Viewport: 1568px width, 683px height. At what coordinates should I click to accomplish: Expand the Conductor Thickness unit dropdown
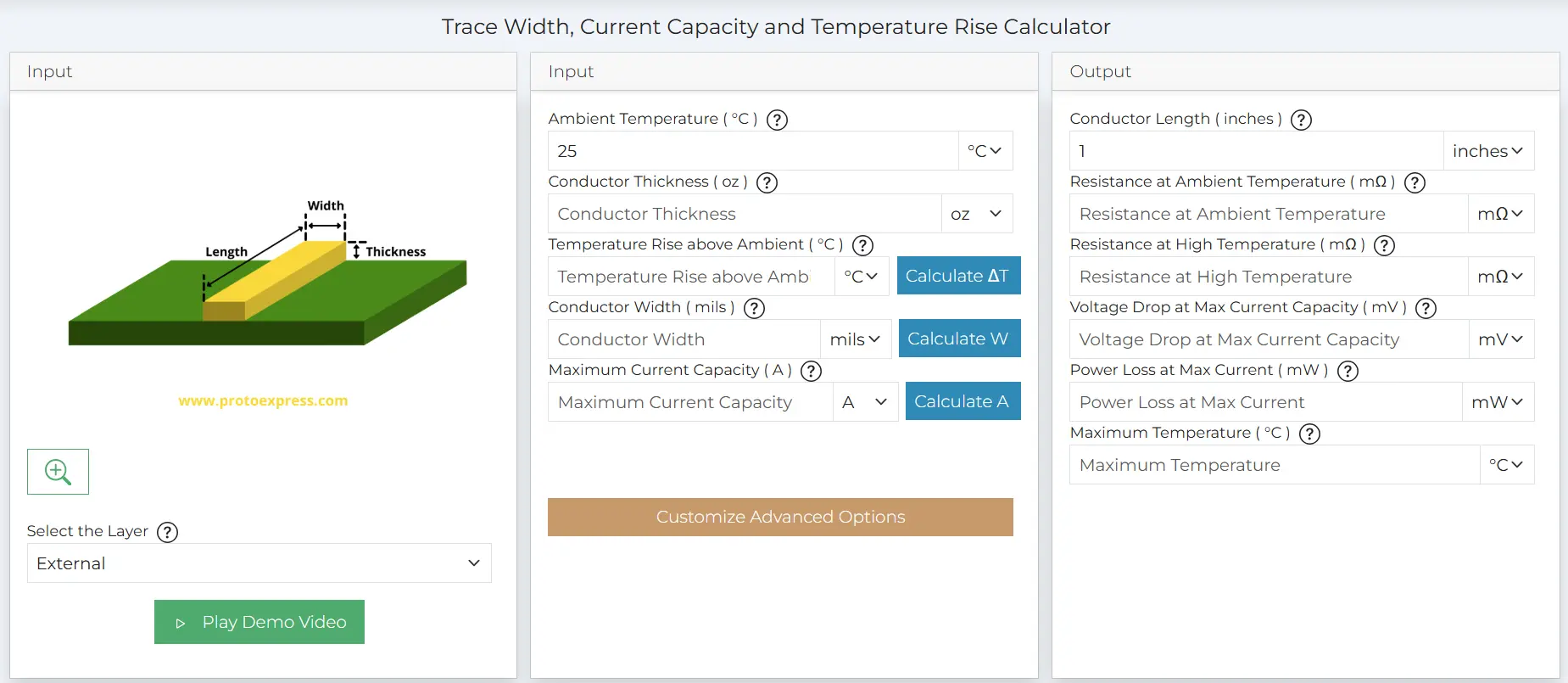(977, 214)
